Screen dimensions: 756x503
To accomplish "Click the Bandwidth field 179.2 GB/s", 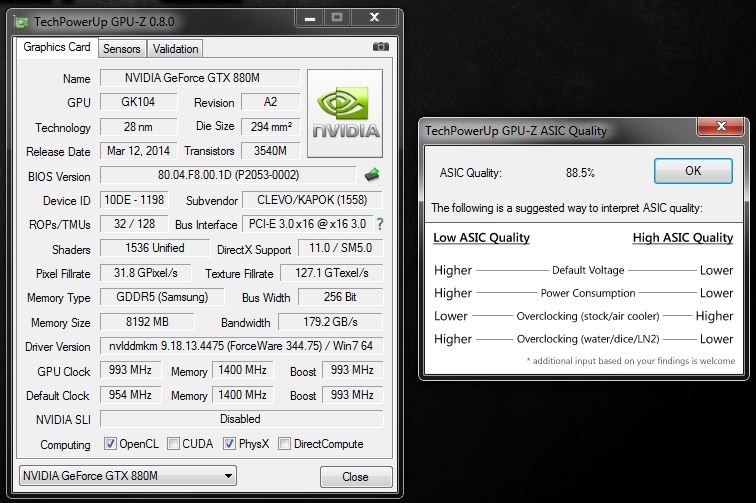I will [x=330, y=322].
